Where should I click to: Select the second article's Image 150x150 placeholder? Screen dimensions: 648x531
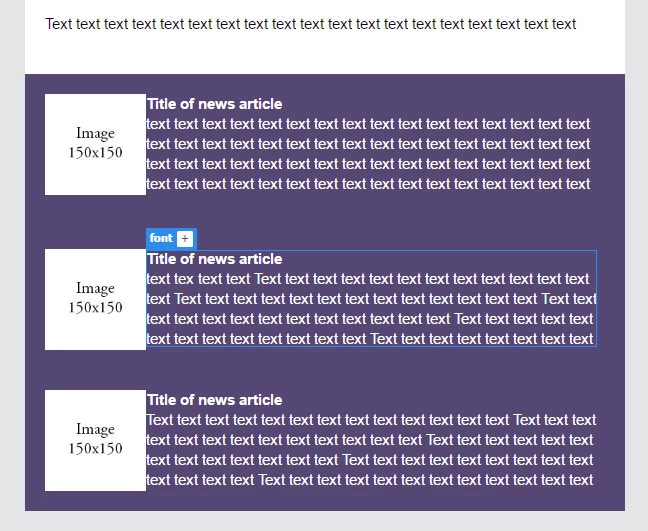(x=95, y=299)
